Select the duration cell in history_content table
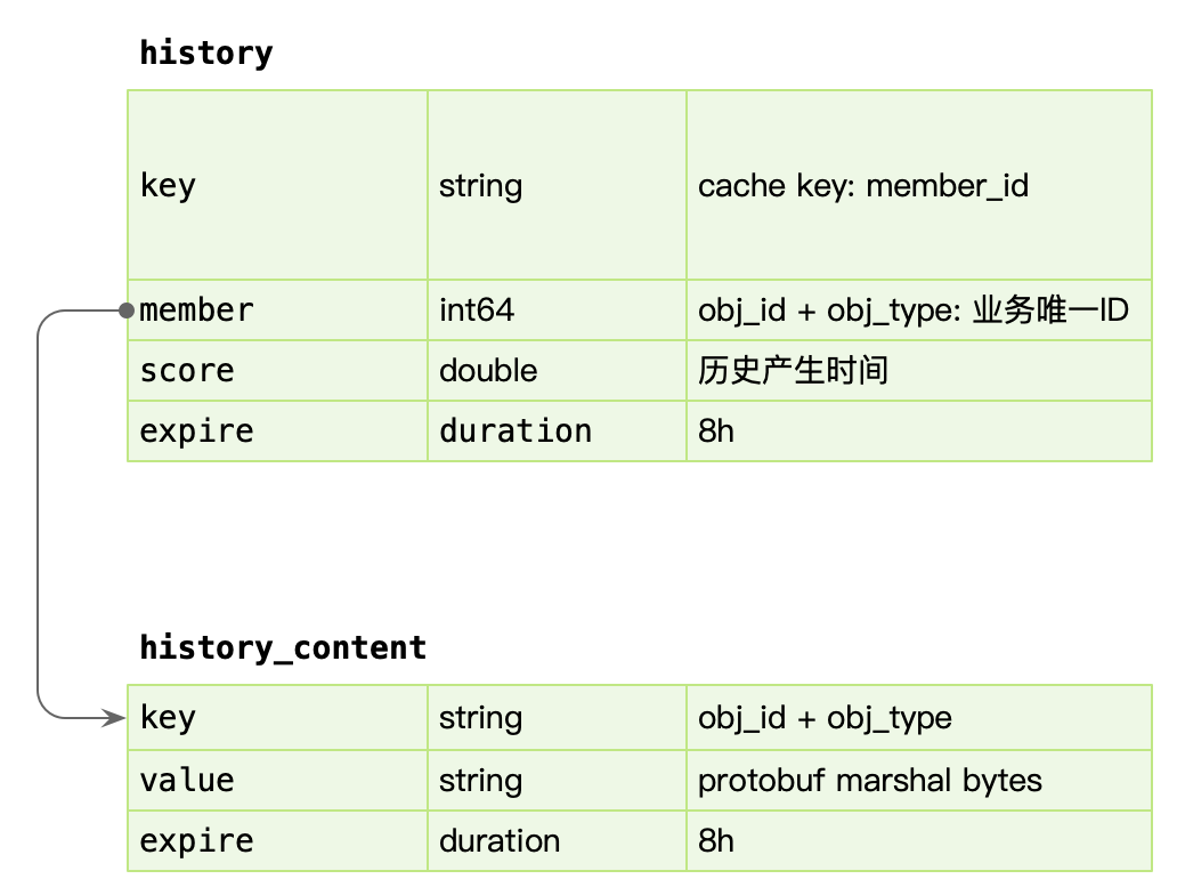 coord(556,840)
